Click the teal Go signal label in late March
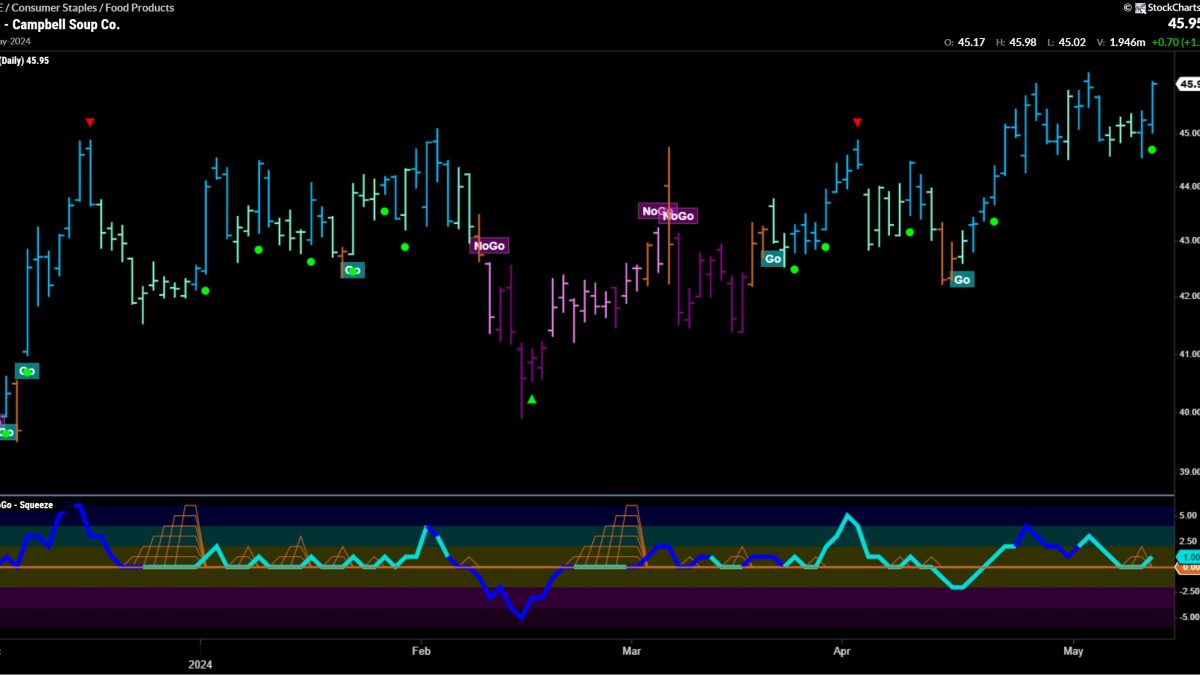Image resolution: width=1200 pixels, height=675 pixels. pyautogui.click(x=773, y=259)
